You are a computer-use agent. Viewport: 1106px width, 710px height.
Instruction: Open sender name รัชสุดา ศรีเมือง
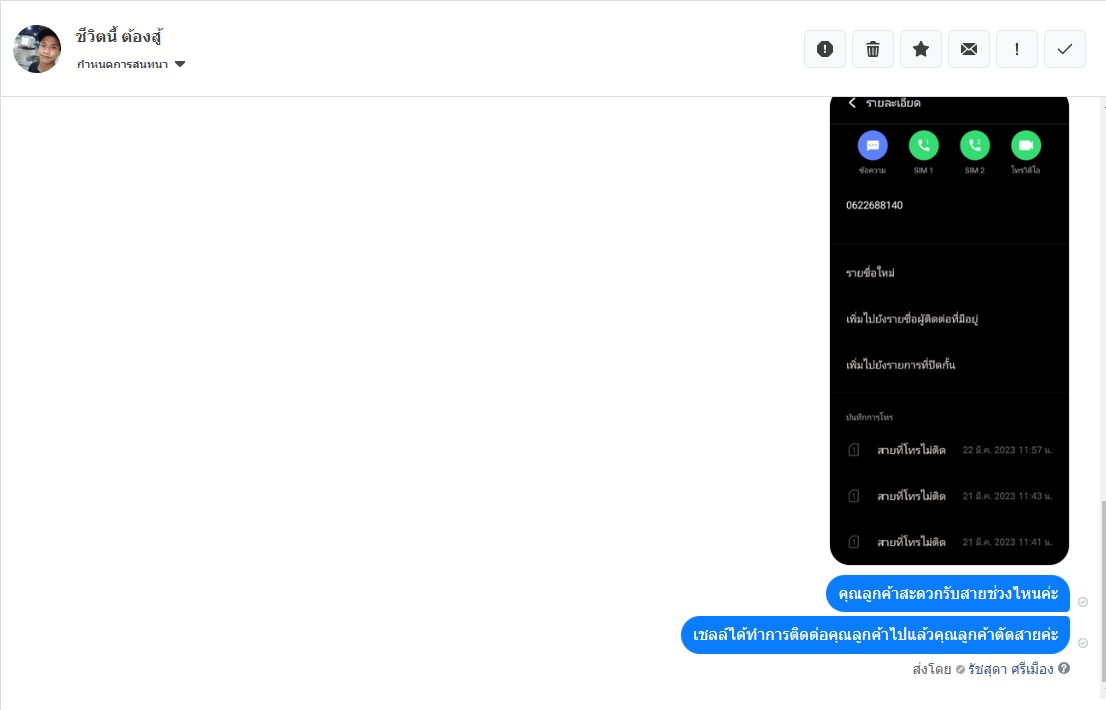coord(1010,669)
